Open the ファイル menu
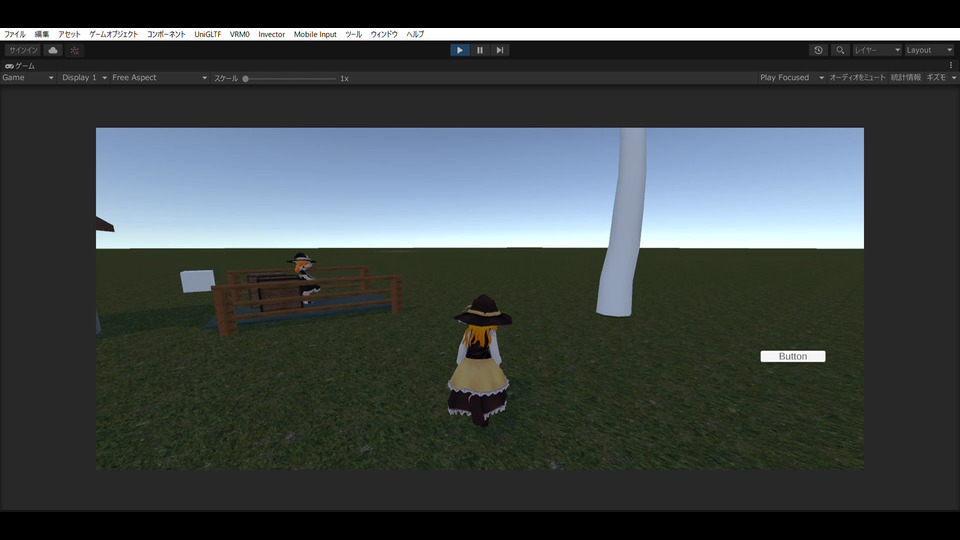 [15, 34]
